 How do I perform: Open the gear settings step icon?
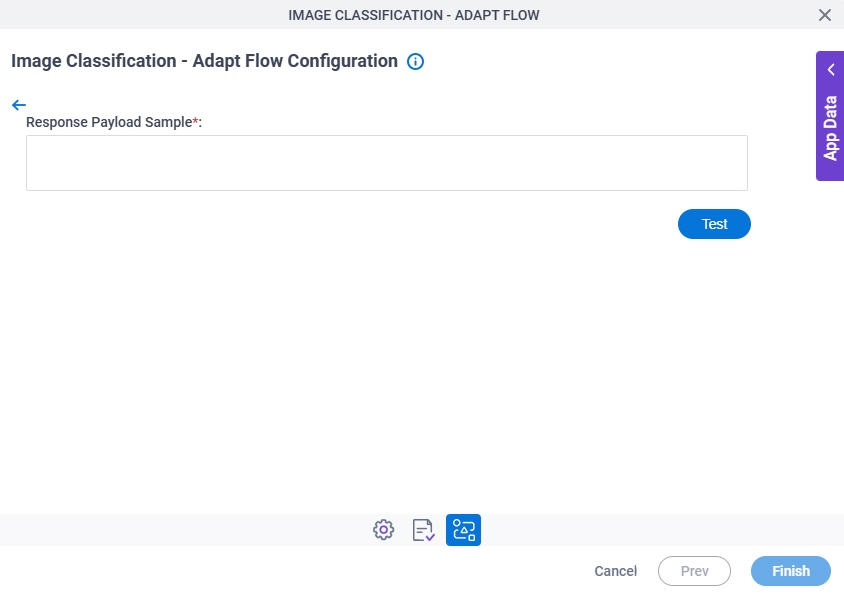click(383, 530)
